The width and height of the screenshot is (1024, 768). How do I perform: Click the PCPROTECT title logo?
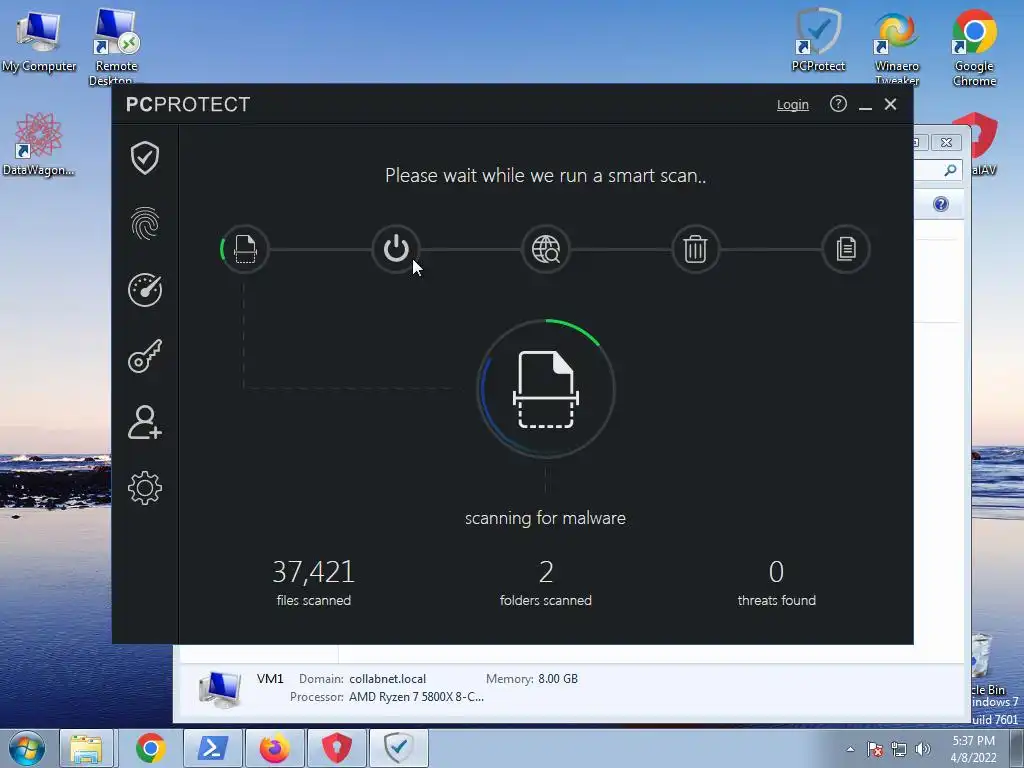click(x=188, y=104)
